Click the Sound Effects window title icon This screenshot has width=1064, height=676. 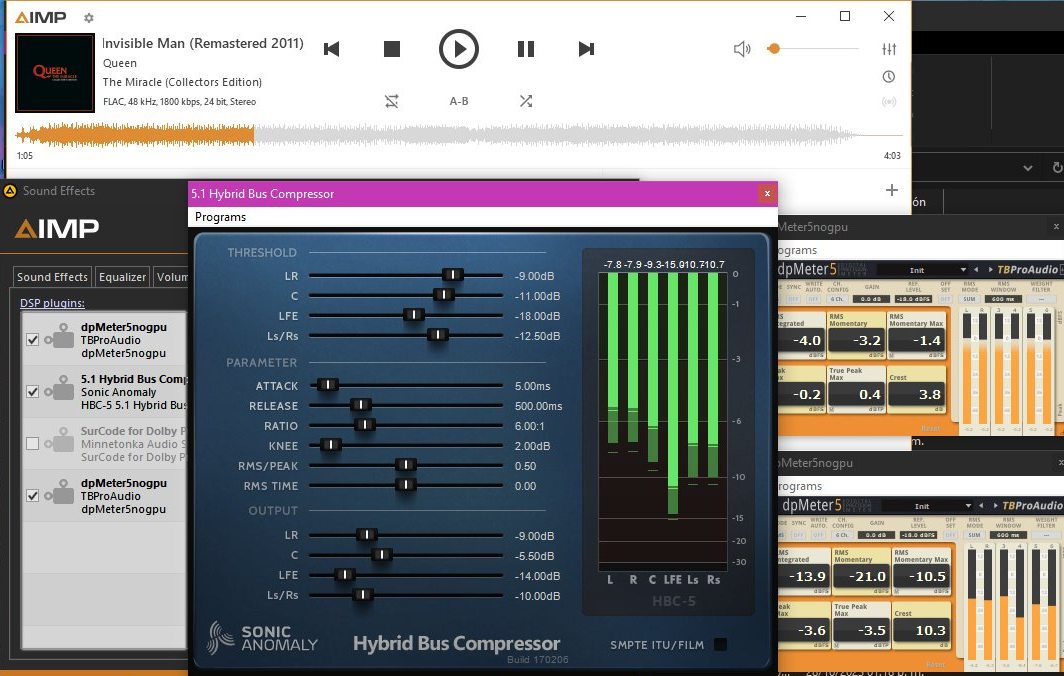click(10, 191)
